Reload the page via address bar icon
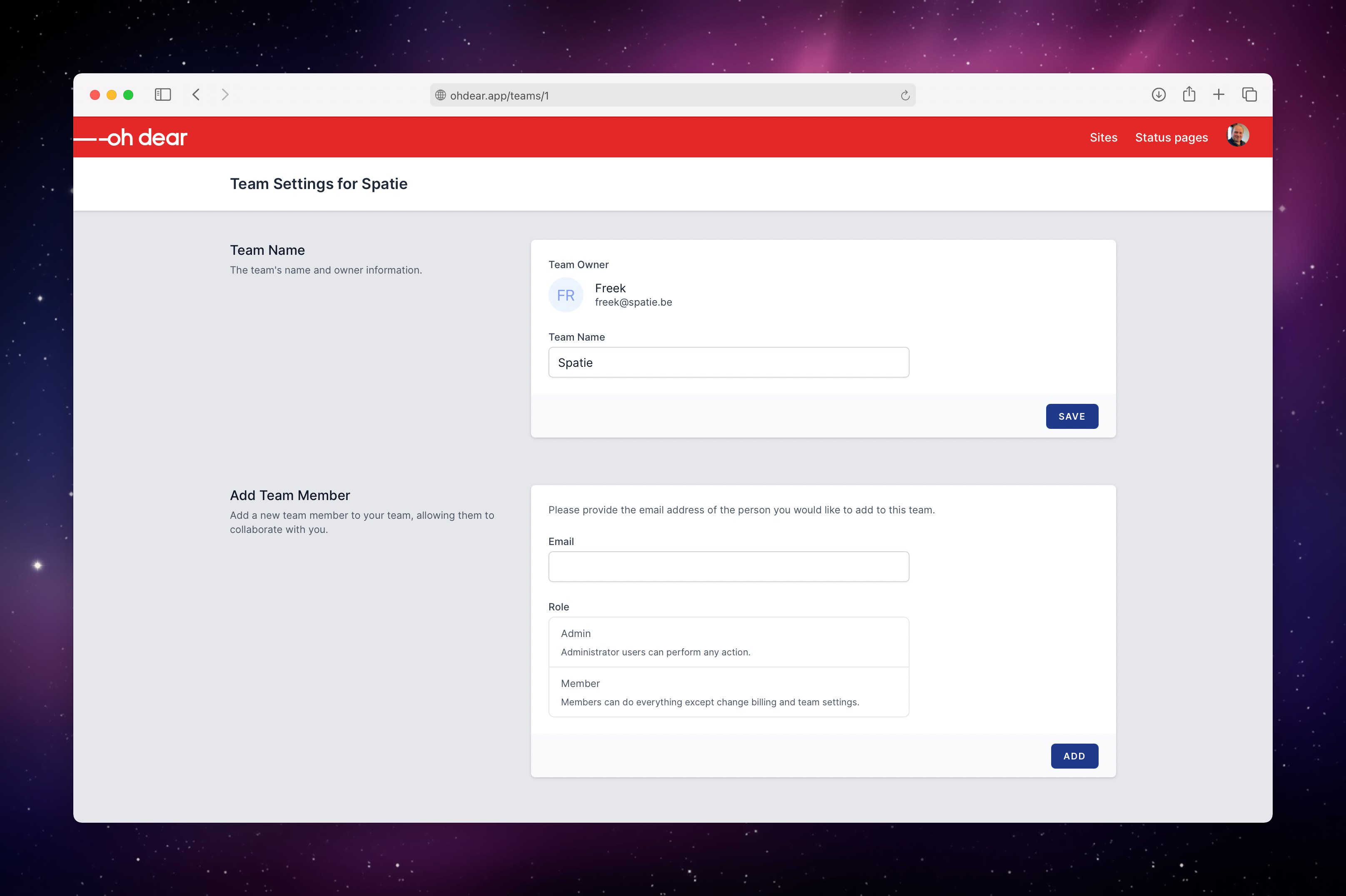This screenshot has width=1346, height=896. pos(905,95)
